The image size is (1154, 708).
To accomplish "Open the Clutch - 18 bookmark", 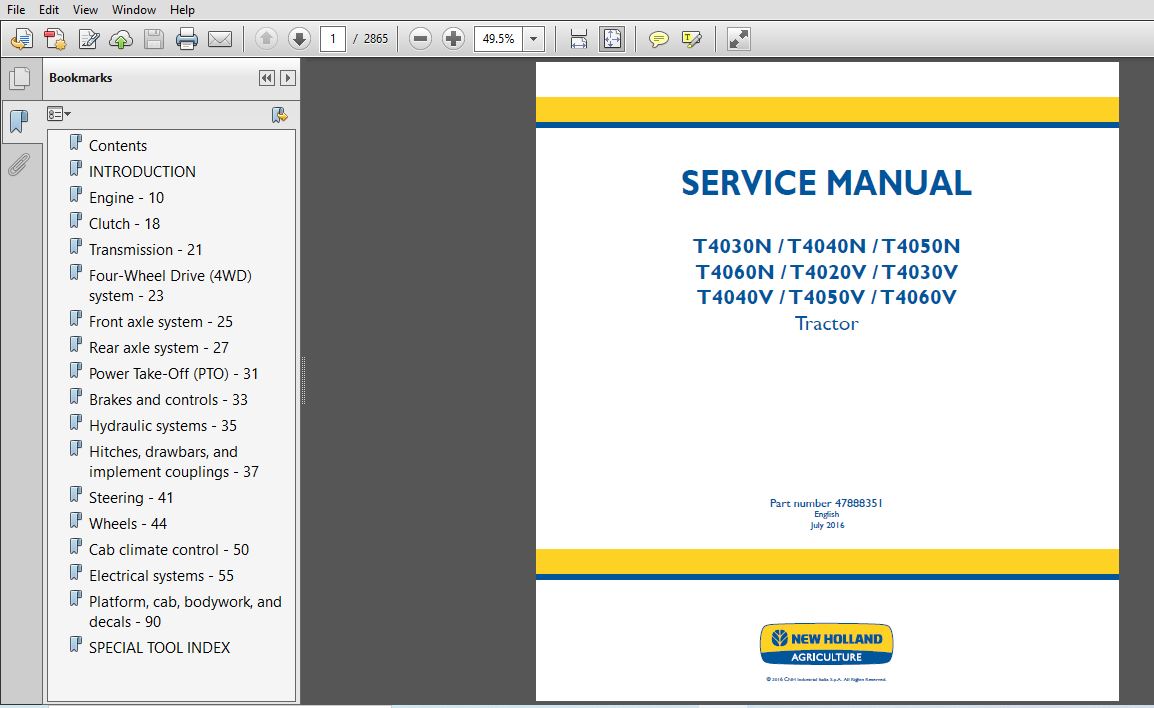I will (x=124, y=224).
